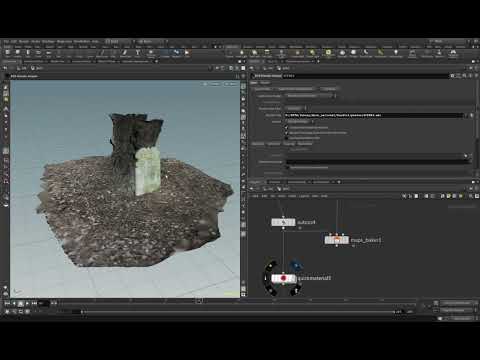Select the Torus shelf tool

tap(38, 53)
